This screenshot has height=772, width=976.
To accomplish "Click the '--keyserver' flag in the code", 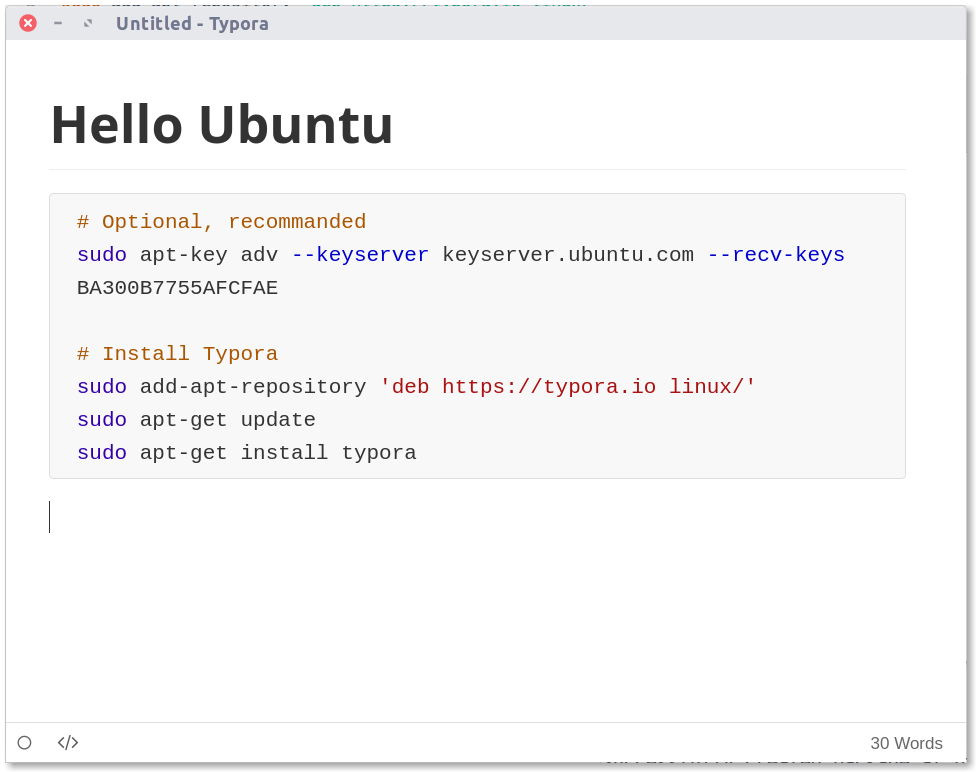I will [360, 255].
